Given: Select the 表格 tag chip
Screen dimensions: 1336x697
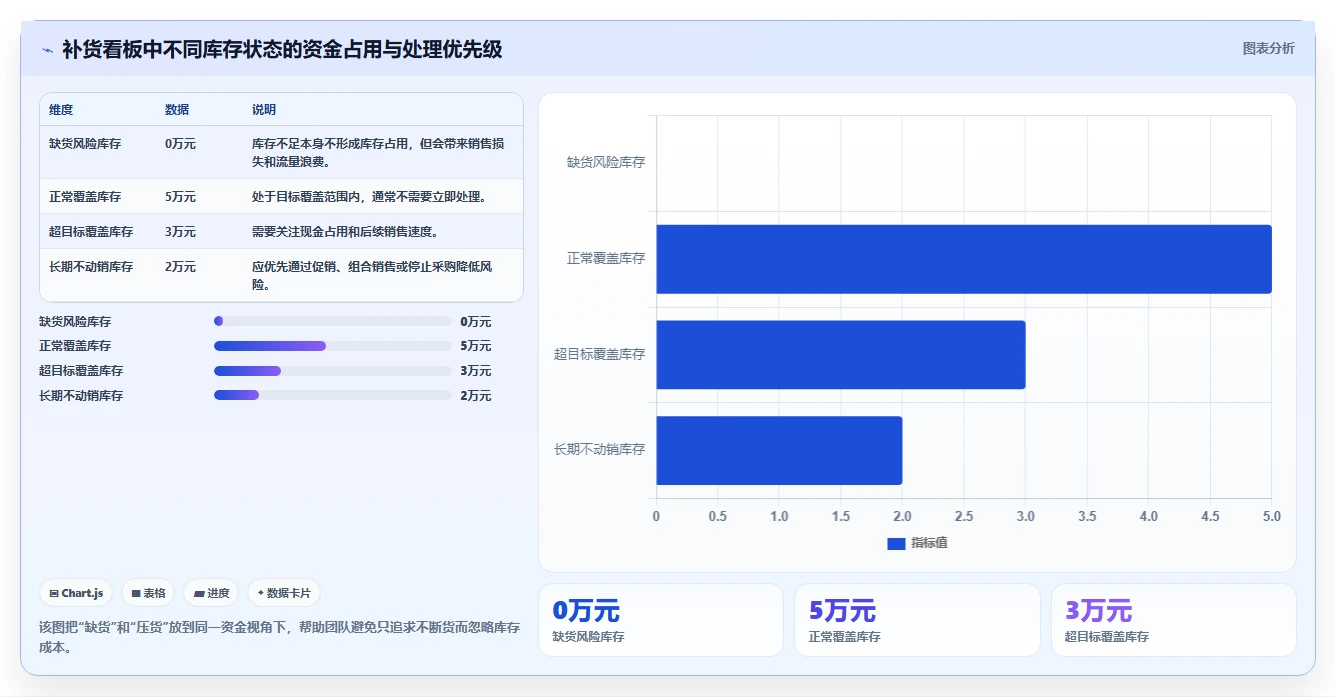Looking at the screenshot, I should pyautogui.click(x=148, y=593).
